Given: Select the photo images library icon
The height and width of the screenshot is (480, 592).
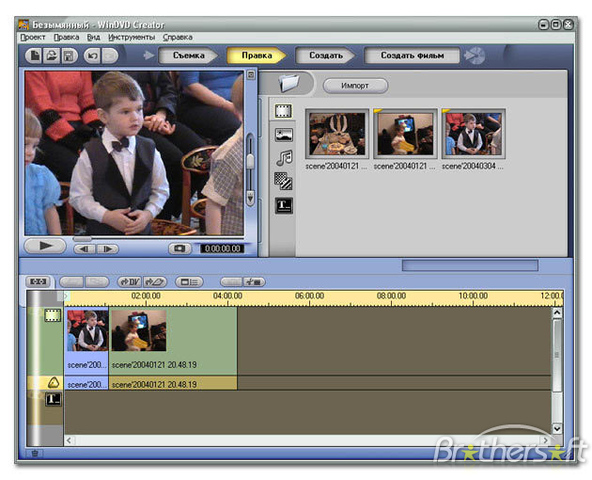Looking at the screenshot, I should [x=284, y=134].
